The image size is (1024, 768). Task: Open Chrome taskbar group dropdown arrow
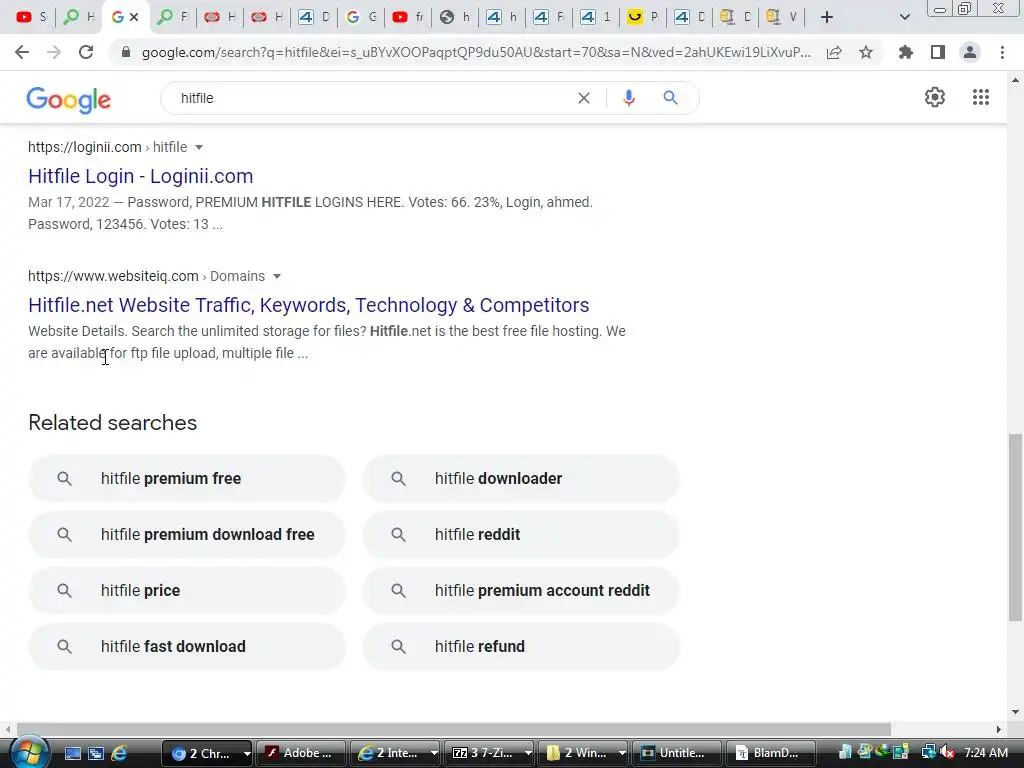pos(246,753)
